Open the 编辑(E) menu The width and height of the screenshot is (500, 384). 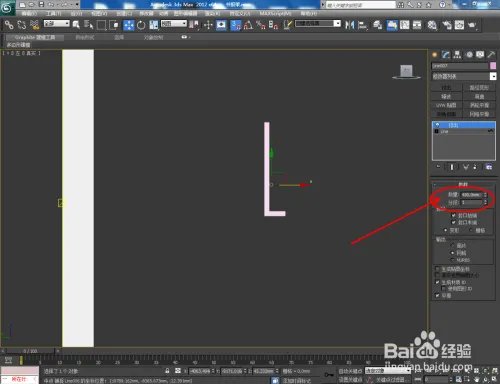[x=29, y=13]
